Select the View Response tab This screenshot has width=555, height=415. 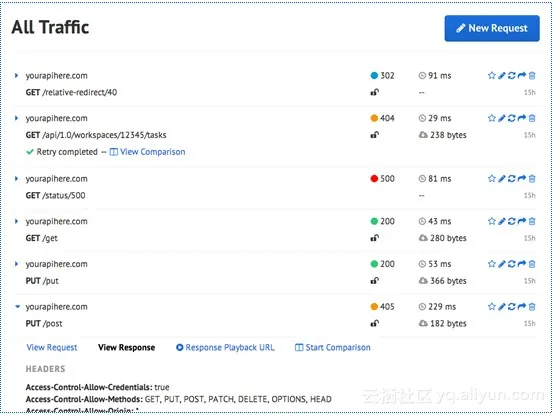[x=126, y=348]
